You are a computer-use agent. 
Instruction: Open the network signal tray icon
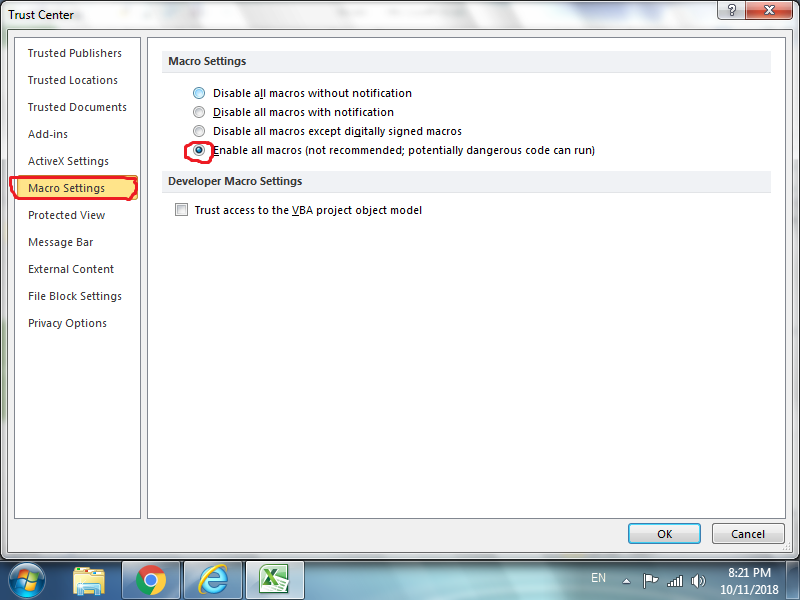click(674, 581)
